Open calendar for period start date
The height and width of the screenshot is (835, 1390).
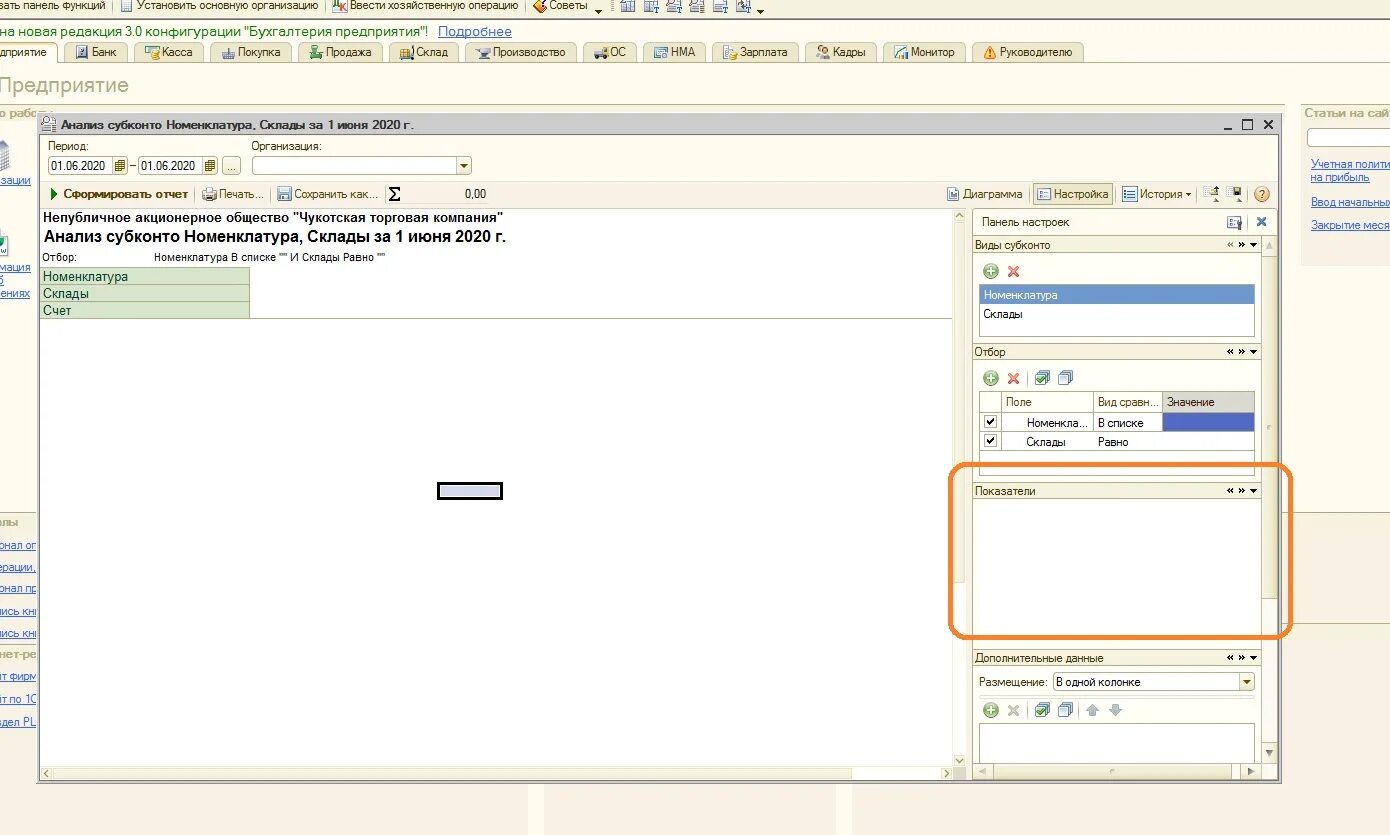point(120,166)
